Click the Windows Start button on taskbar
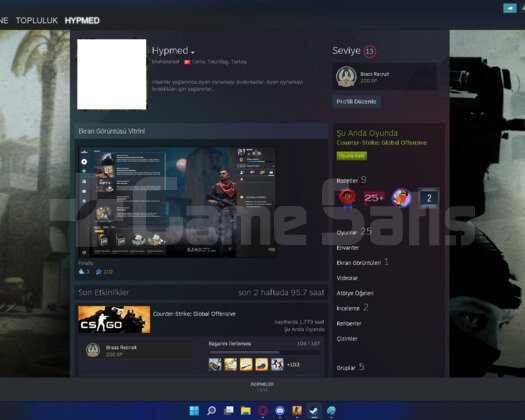Image resolution: width=525 pixels, height=420 pixels. click(x=194, y=411)
